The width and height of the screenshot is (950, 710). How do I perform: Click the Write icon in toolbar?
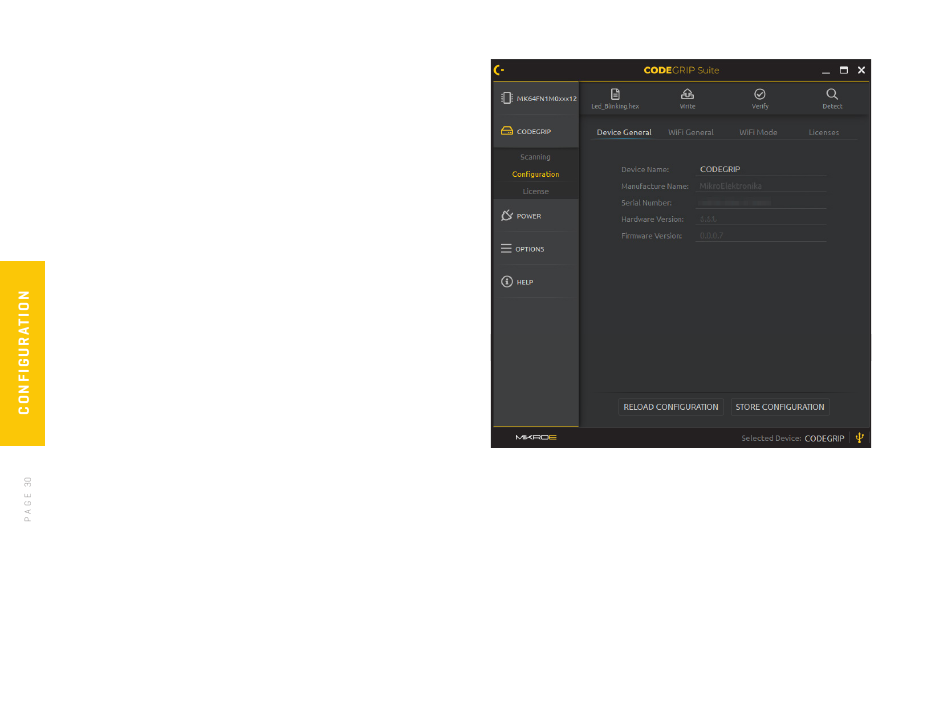click(687, 94)
